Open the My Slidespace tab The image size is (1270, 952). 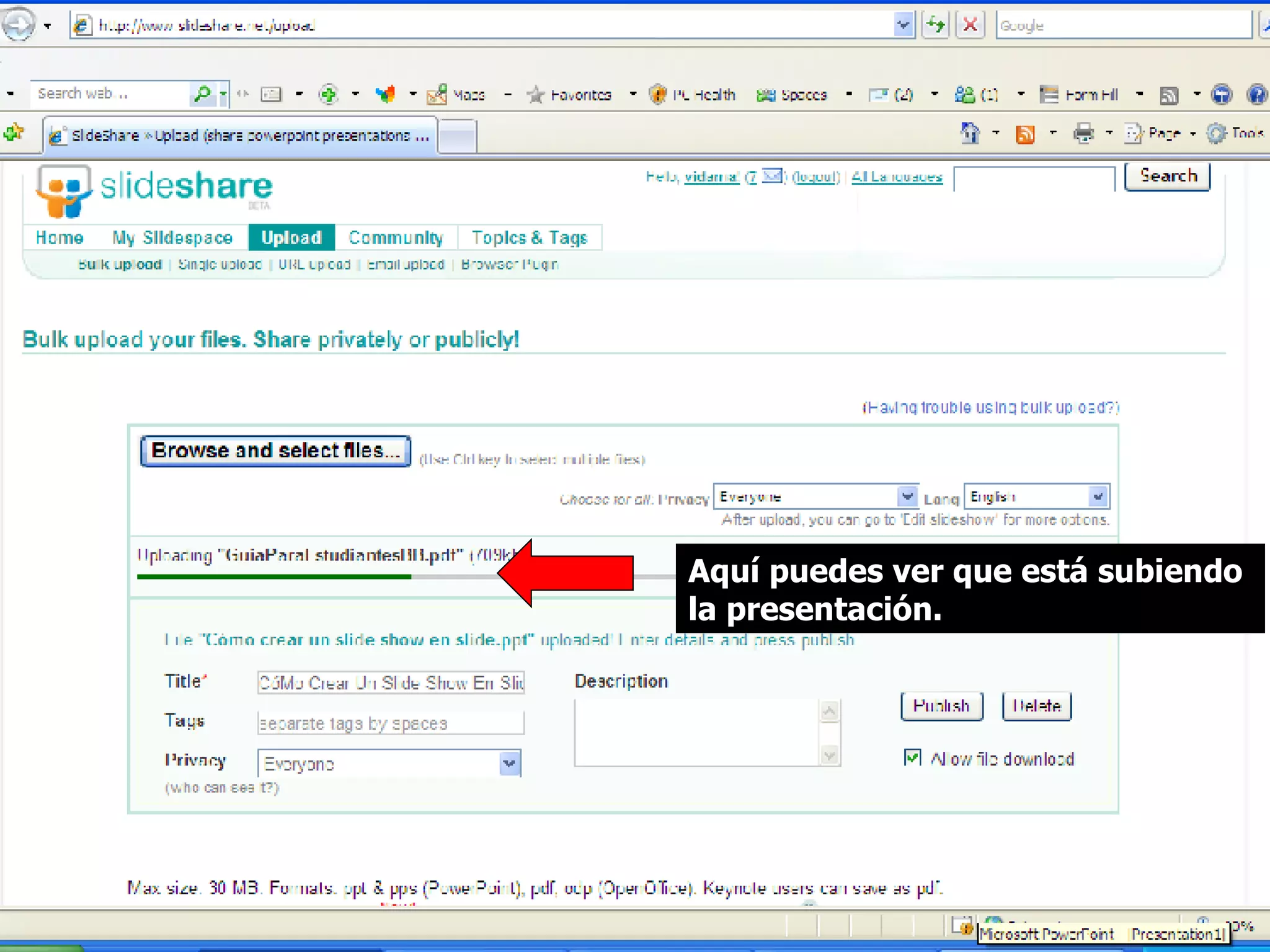pos(172,237)
